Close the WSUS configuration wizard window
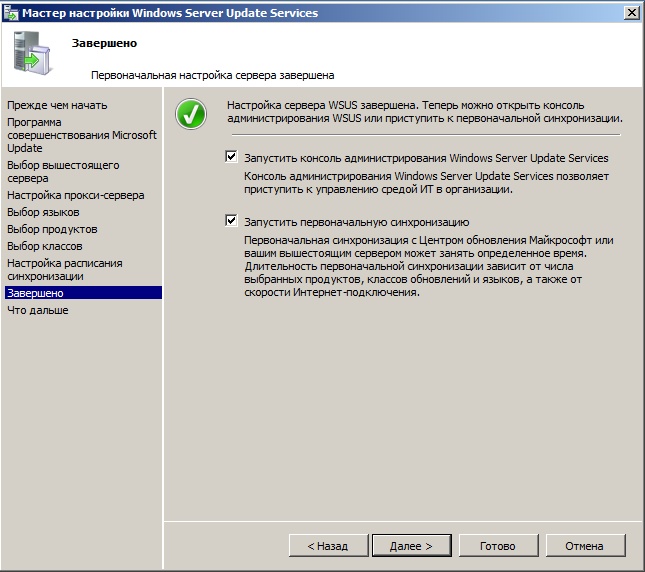Image resolution: width=645 pixels, height=572 pixels. pos(631,13)
